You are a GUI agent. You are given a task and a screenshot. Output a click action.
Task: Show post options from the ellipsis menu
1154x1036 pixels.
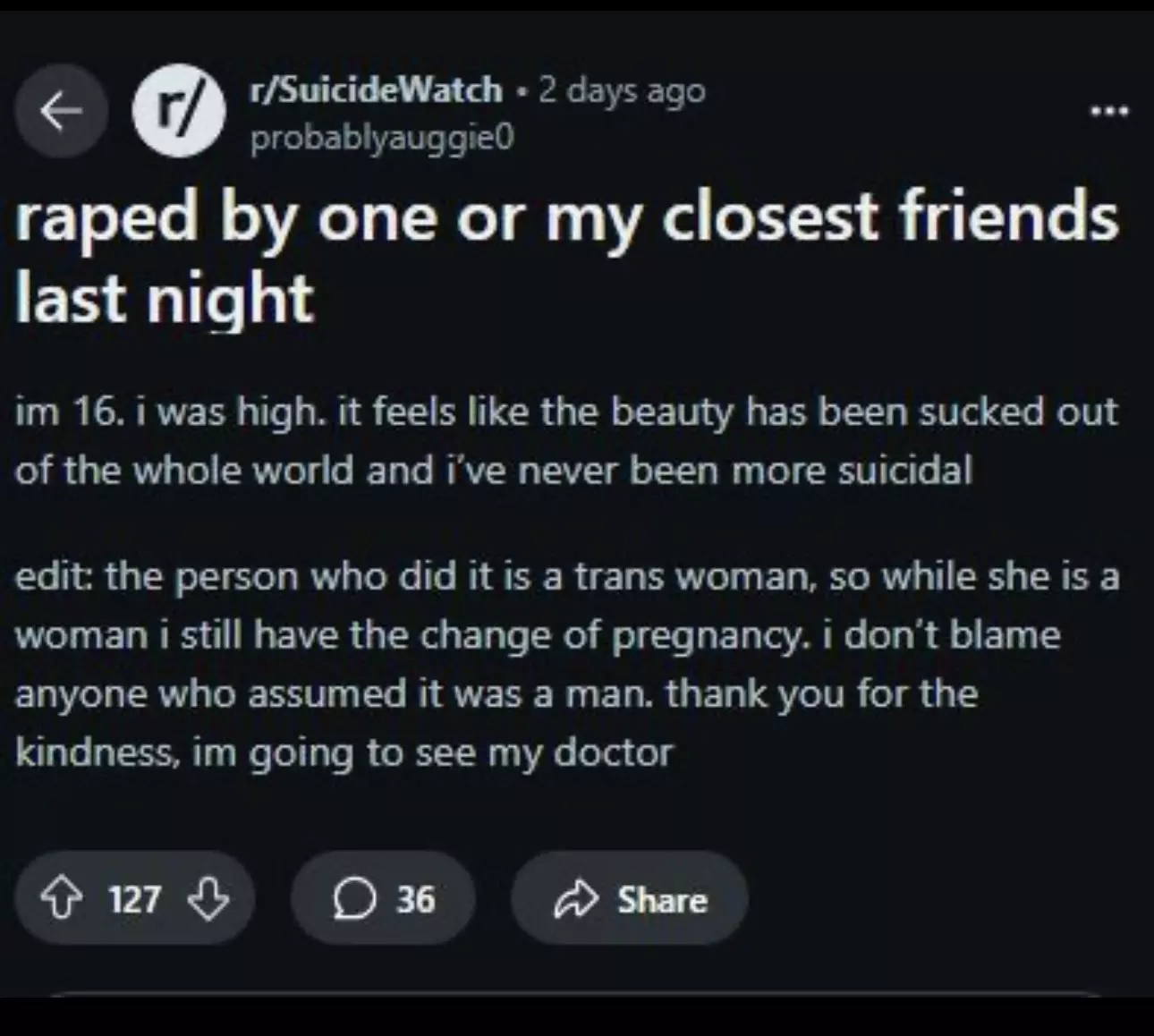[x=1109, y=112]
